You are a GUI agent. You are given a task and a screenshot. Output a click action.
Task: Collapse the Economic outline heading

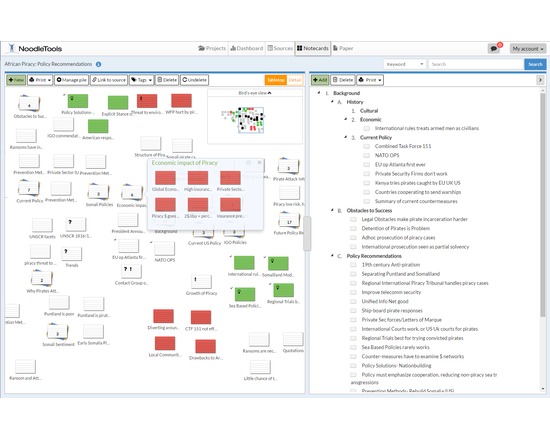click(346, 119)
